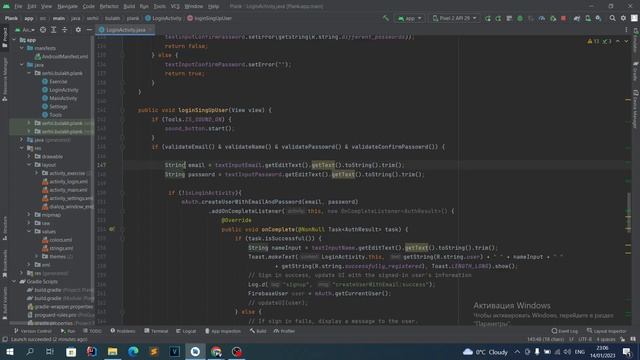Click the Windows Start button
640x360 pixels.
(x=10, y=351)
